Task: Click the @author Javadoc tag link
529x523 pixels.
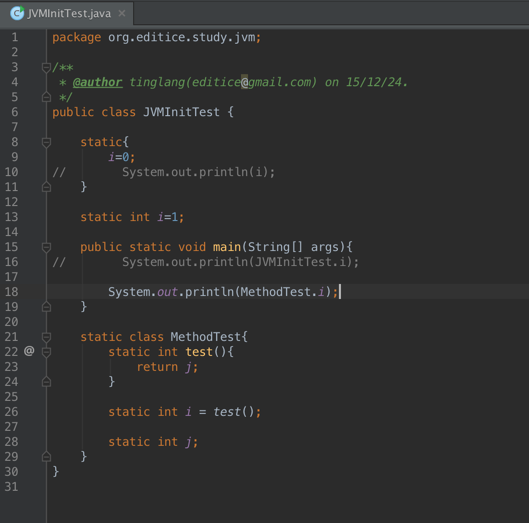Action: (x=97, y=82)
